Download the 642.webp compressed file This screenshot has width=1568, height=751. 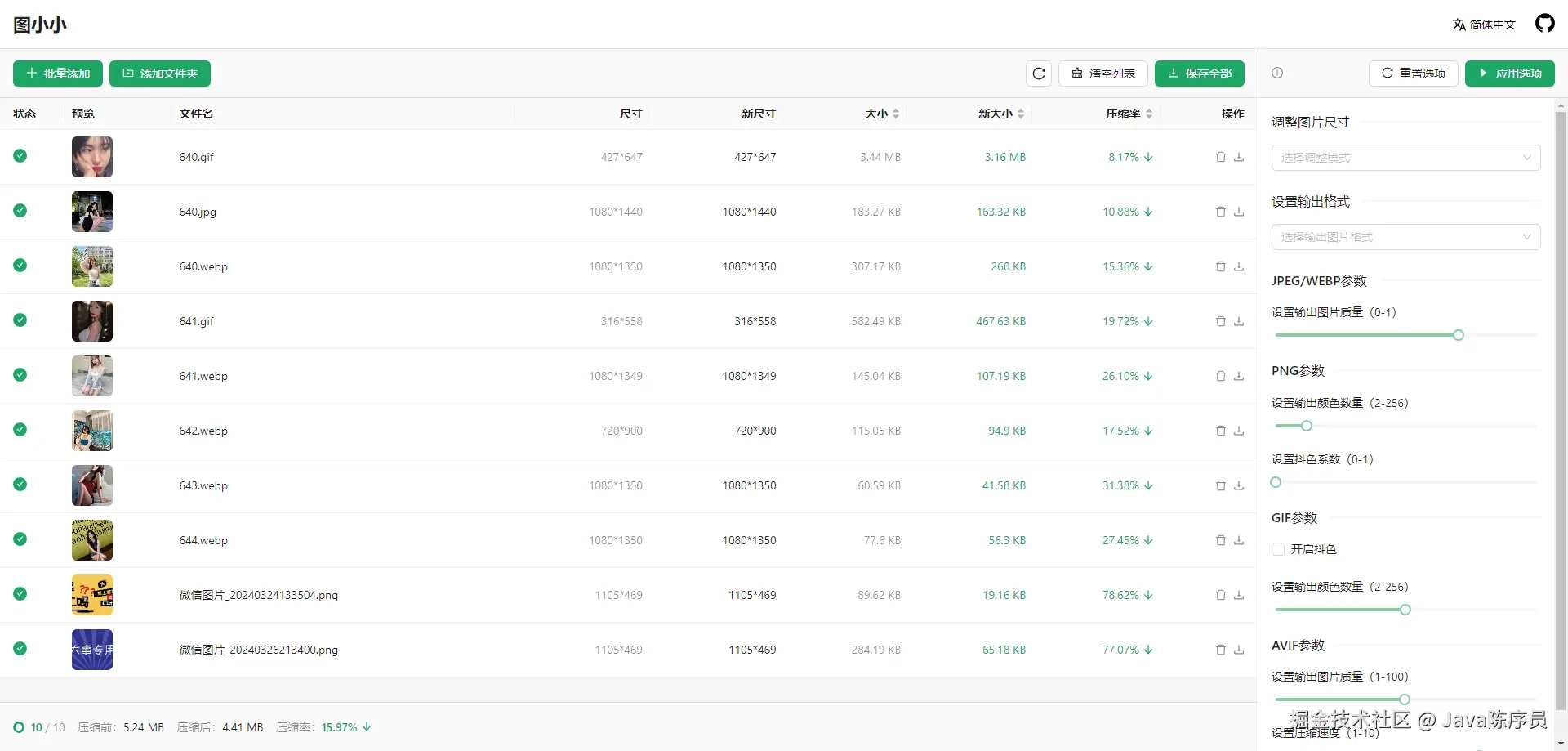click(x=1239, y=431)
